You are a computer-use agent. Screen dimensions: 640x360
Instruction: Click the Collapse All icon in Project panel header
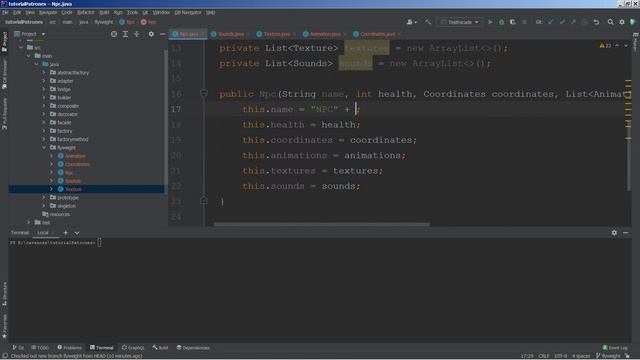pos(137,34)
